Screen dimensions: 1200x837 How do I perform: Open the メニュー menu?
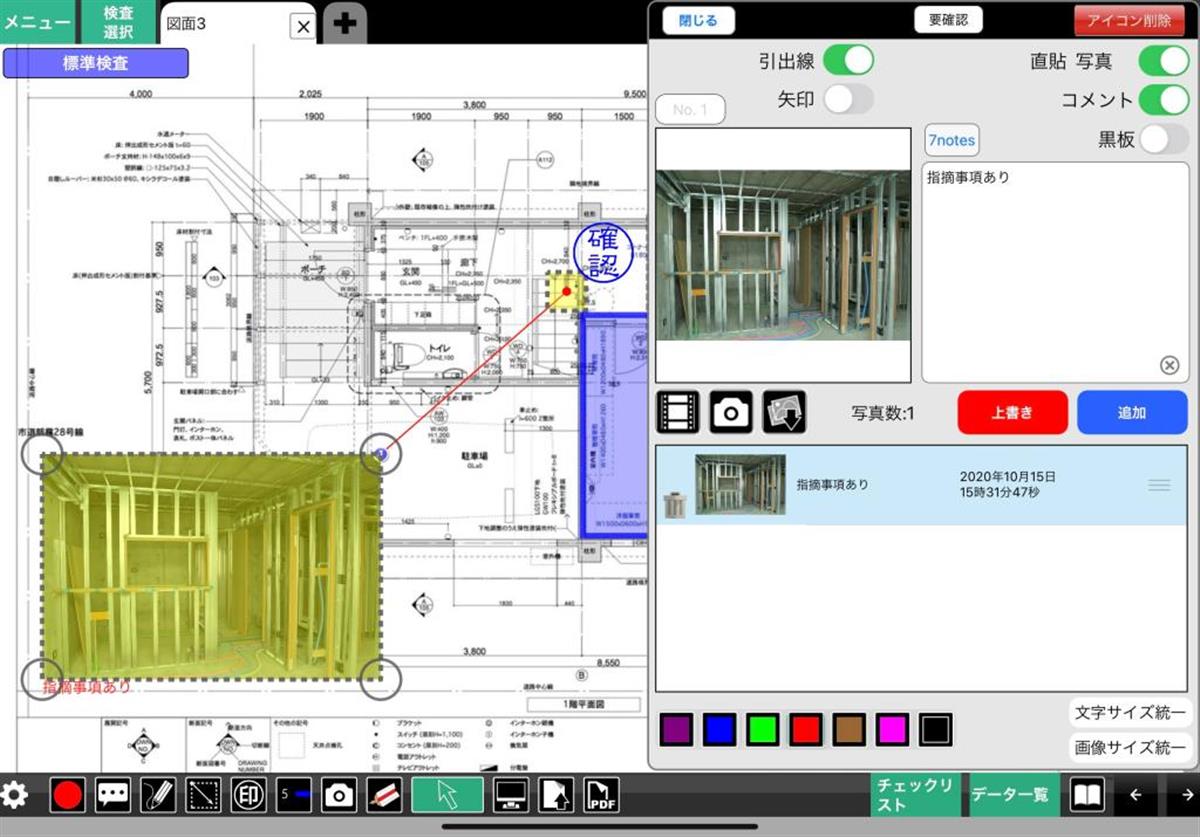coord(36,22)
